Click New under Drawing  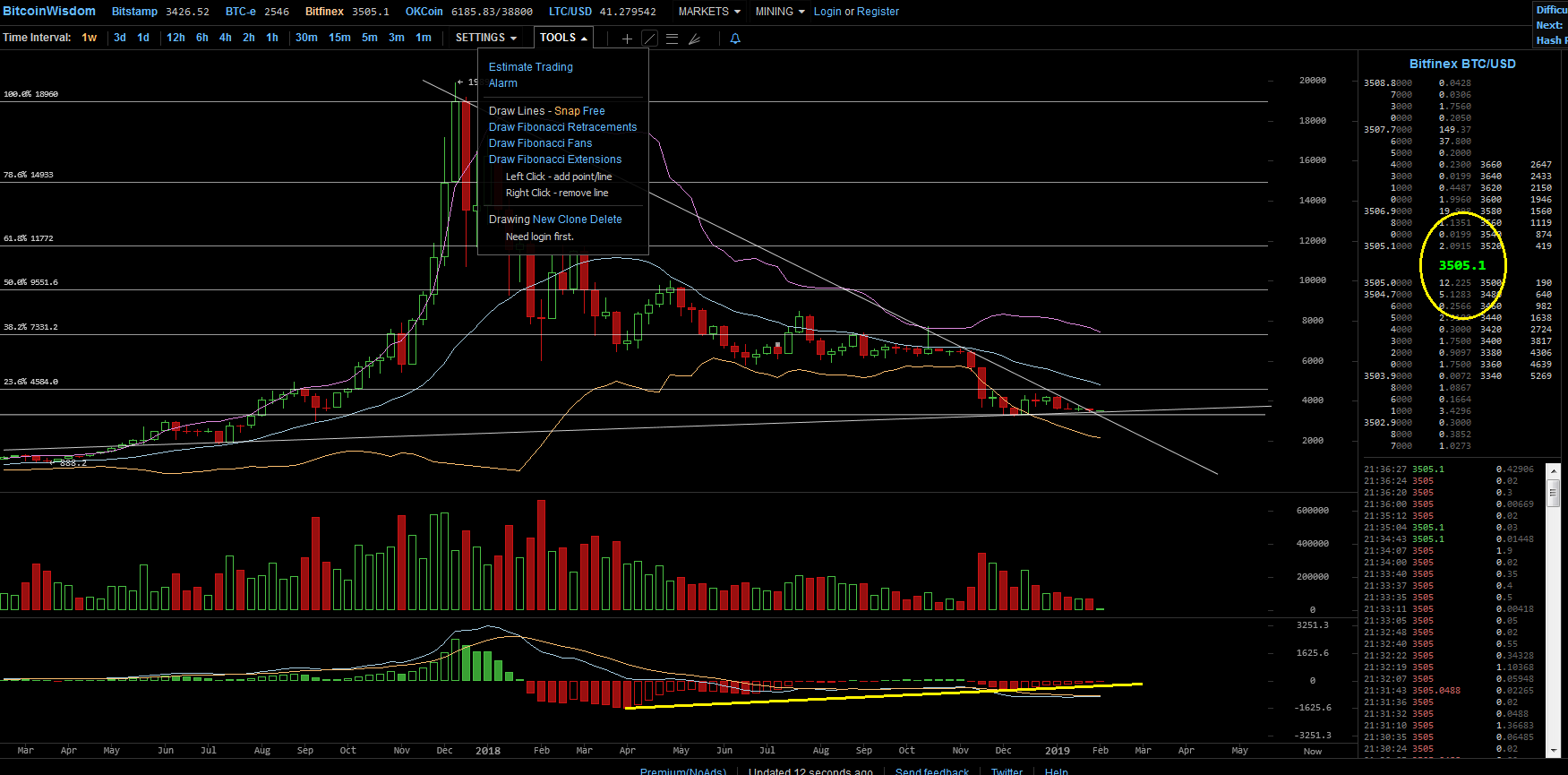click(544, 220)
